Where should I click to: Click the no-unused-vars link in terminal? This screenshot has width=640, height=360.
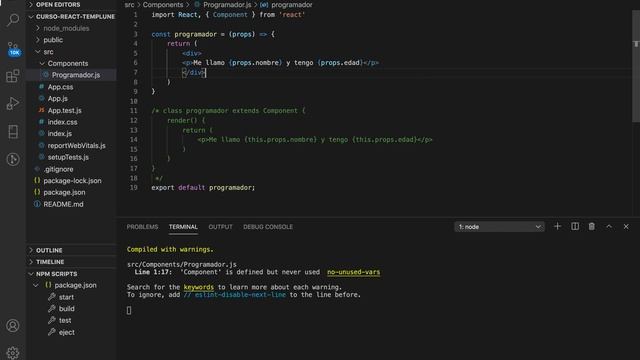(353, 272)
